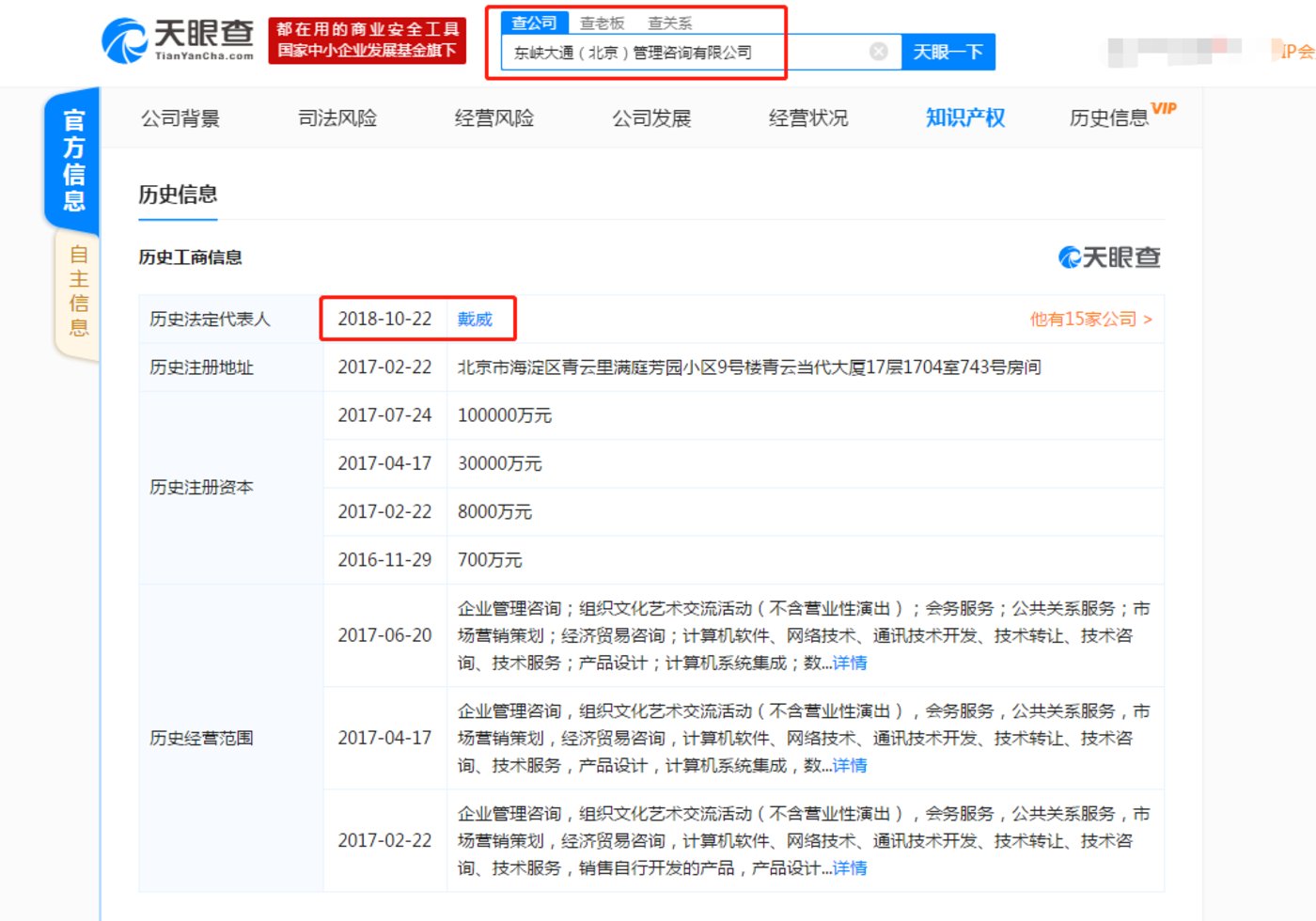The height and width of the screenshot is (921, 1316).
Task: Select the 30000万元 registered capital value
Action: 500,463
